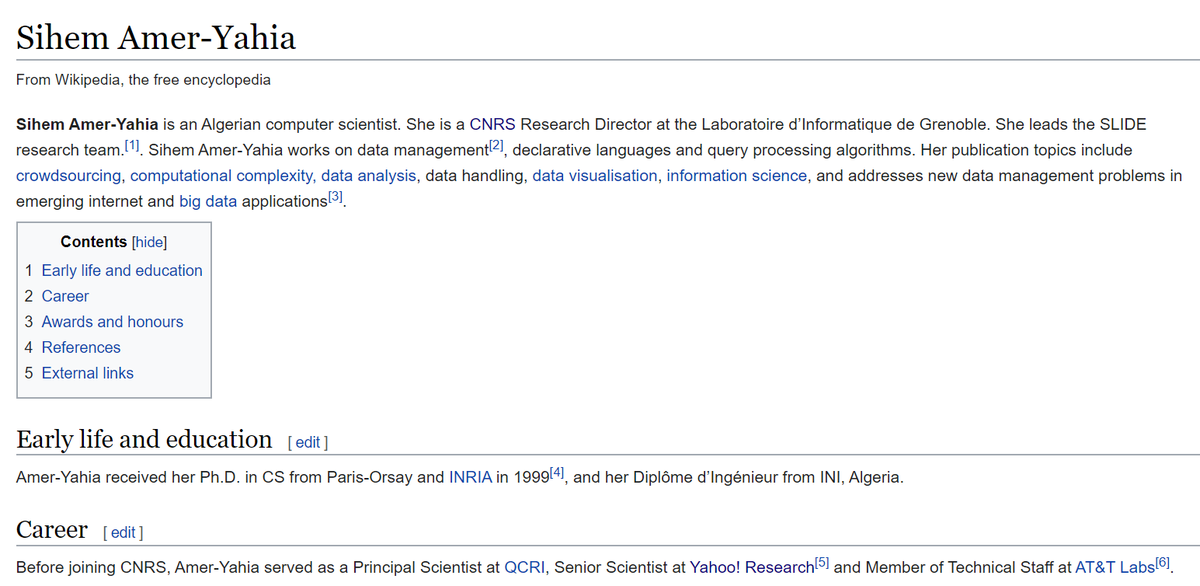Image resolution: width=1200 pixels, height=586 pixels.
Task: Jump to citation [2] after data management
Action: (495, 147)
